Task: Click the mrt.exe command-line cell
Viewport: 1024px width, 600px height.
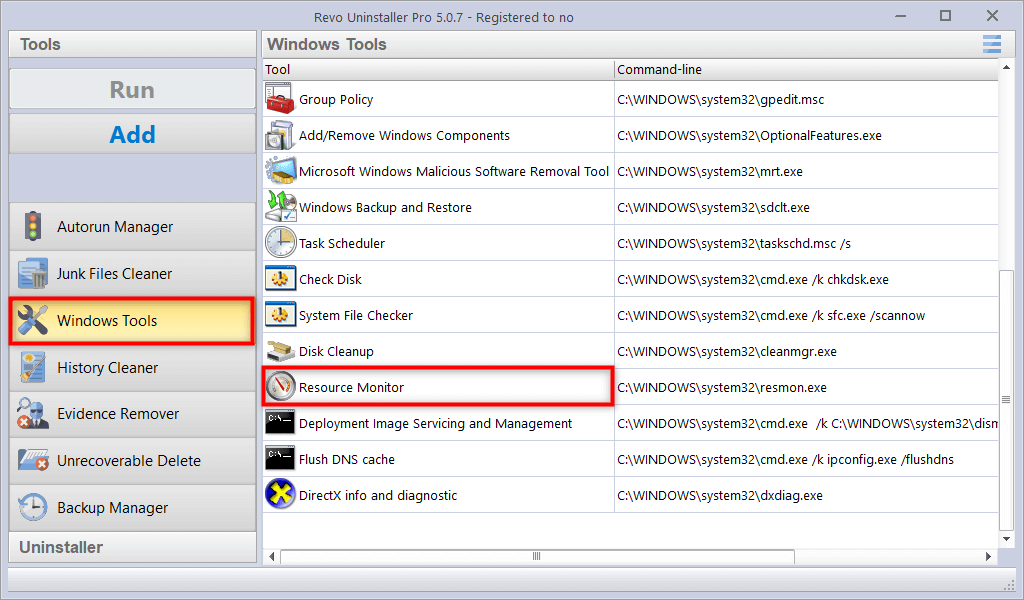Action: 807,171
